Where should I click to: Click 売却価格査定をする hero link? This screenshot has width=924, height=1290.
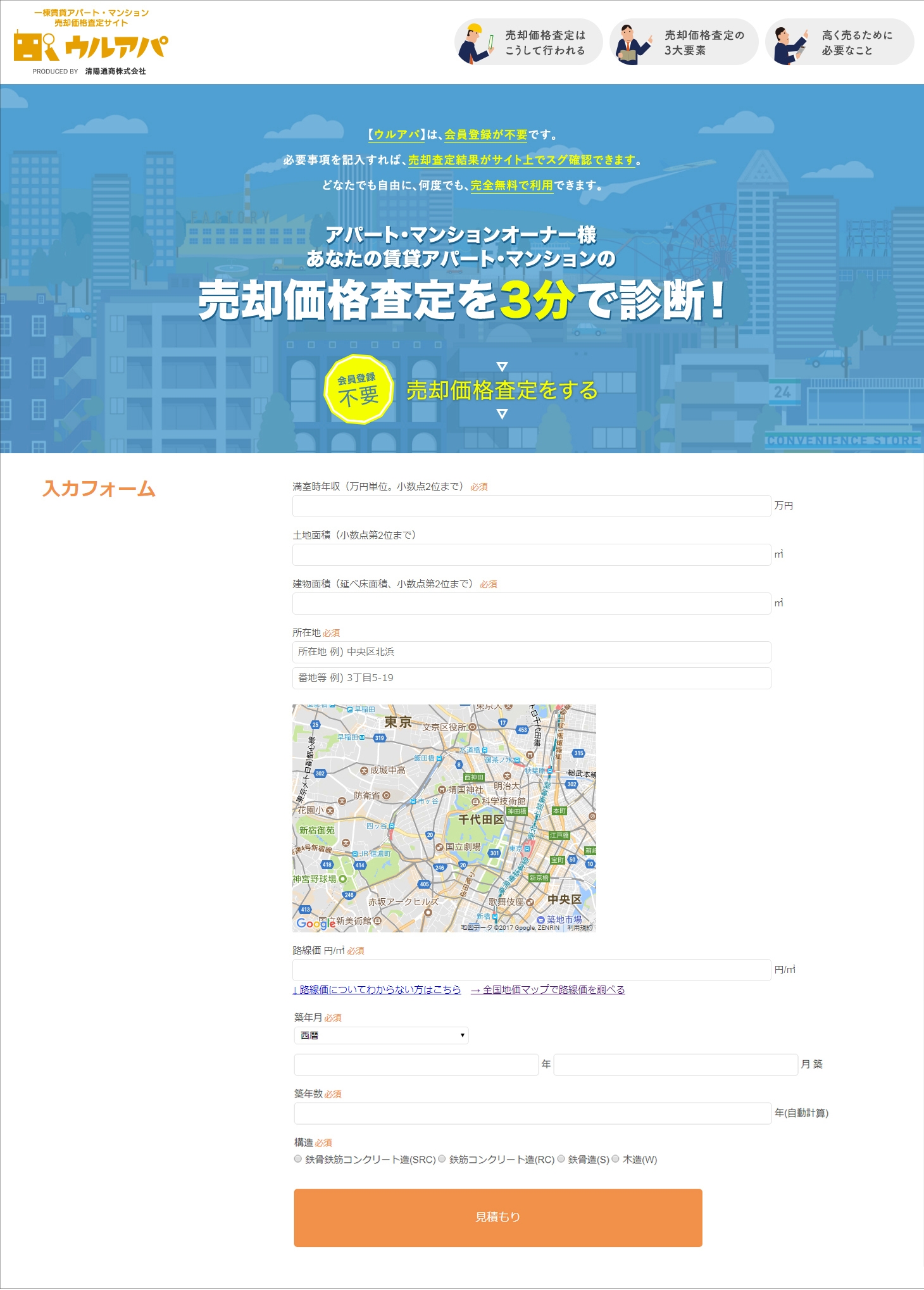[502, 390]
